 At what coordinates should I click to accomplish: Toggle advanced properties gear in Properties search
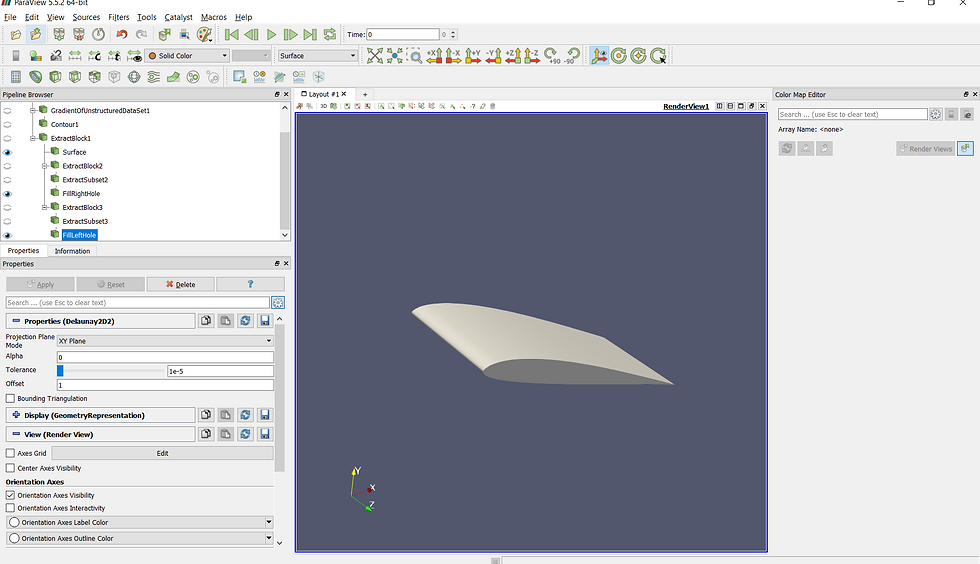(x=278, y=303)
